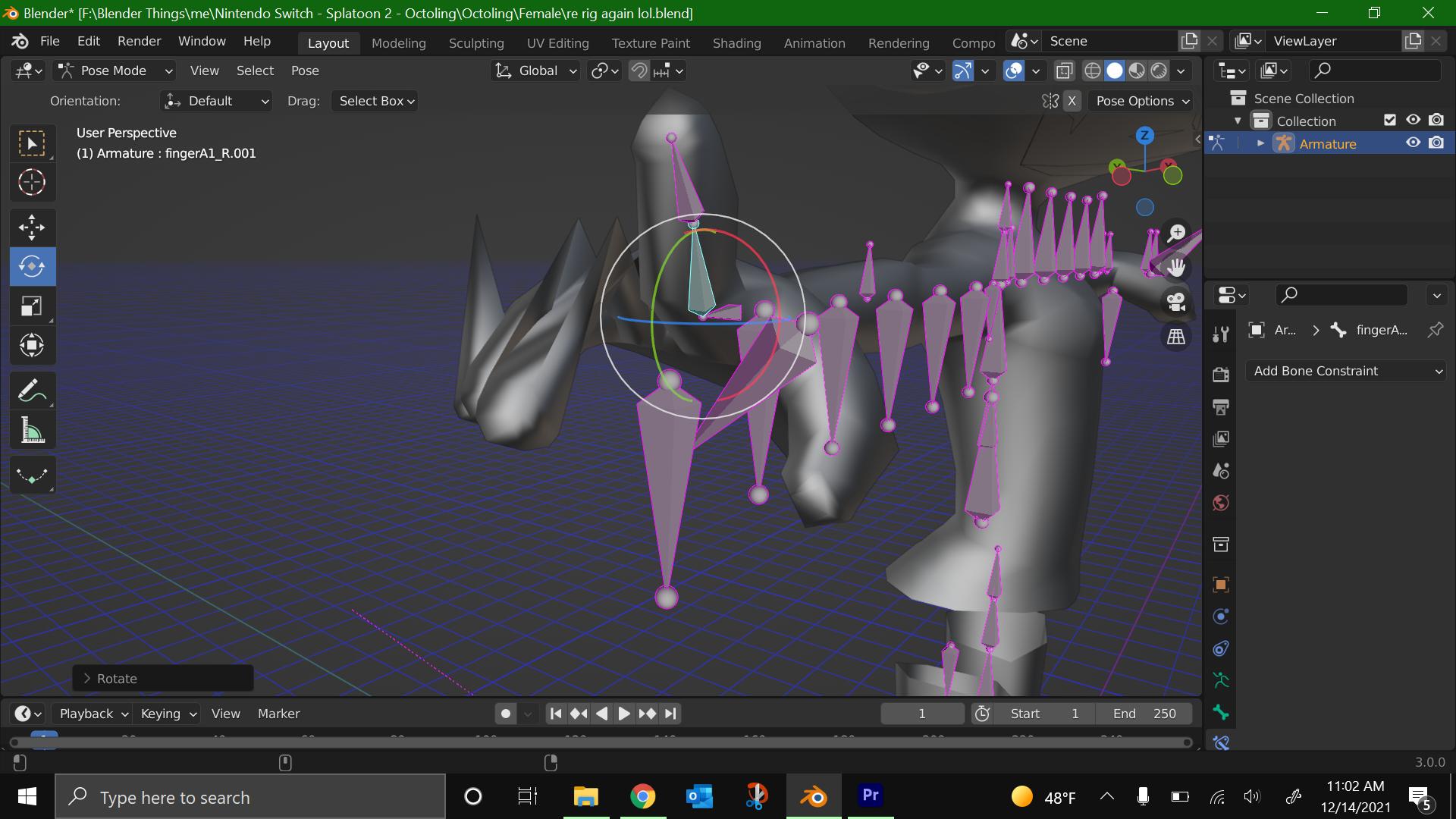The image size is (1456, 819).
Task: Open the Keying dropdown in timeline
Action: click(168, 714)
